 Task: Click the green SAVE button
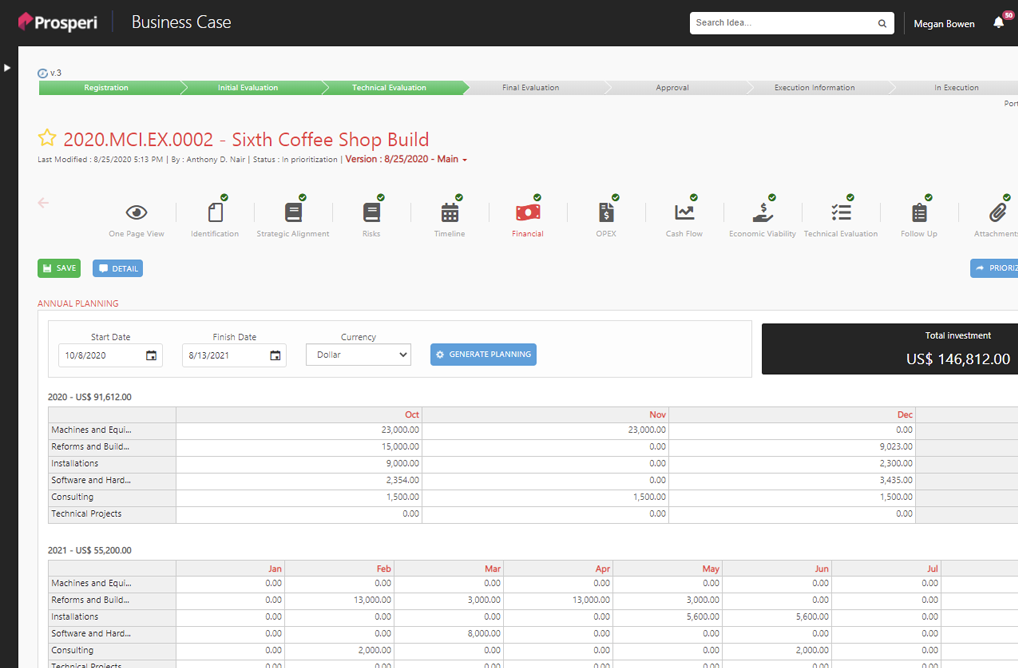tap(59, 268)
